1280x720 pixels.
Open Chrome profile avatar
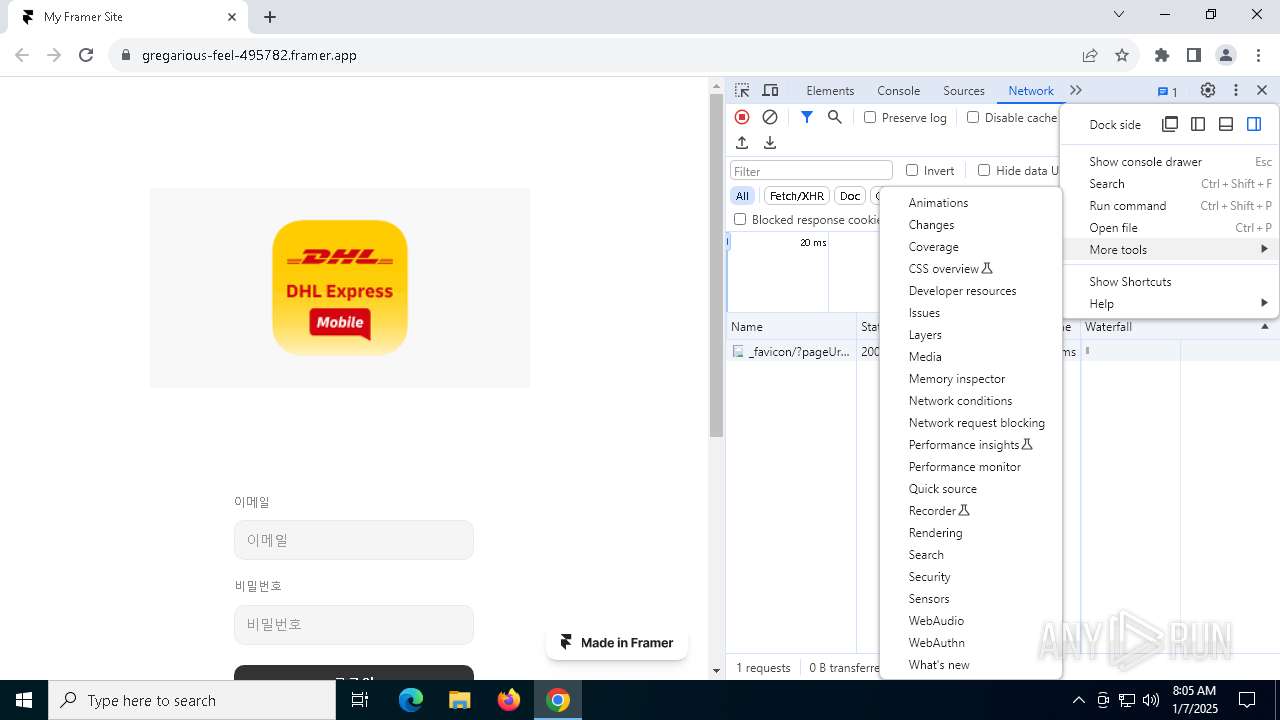[1226, 55]
